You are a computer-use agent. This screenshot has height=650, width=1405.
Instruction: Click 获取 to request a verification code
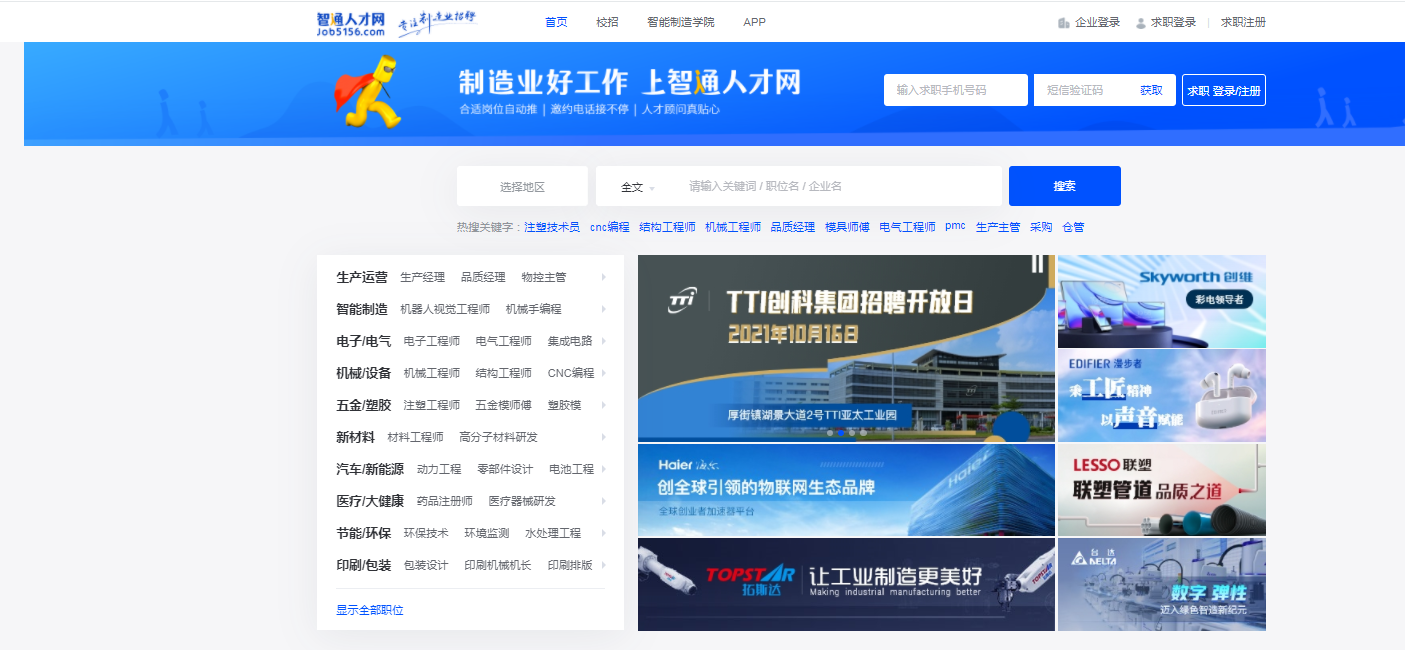pos(1152,90)
